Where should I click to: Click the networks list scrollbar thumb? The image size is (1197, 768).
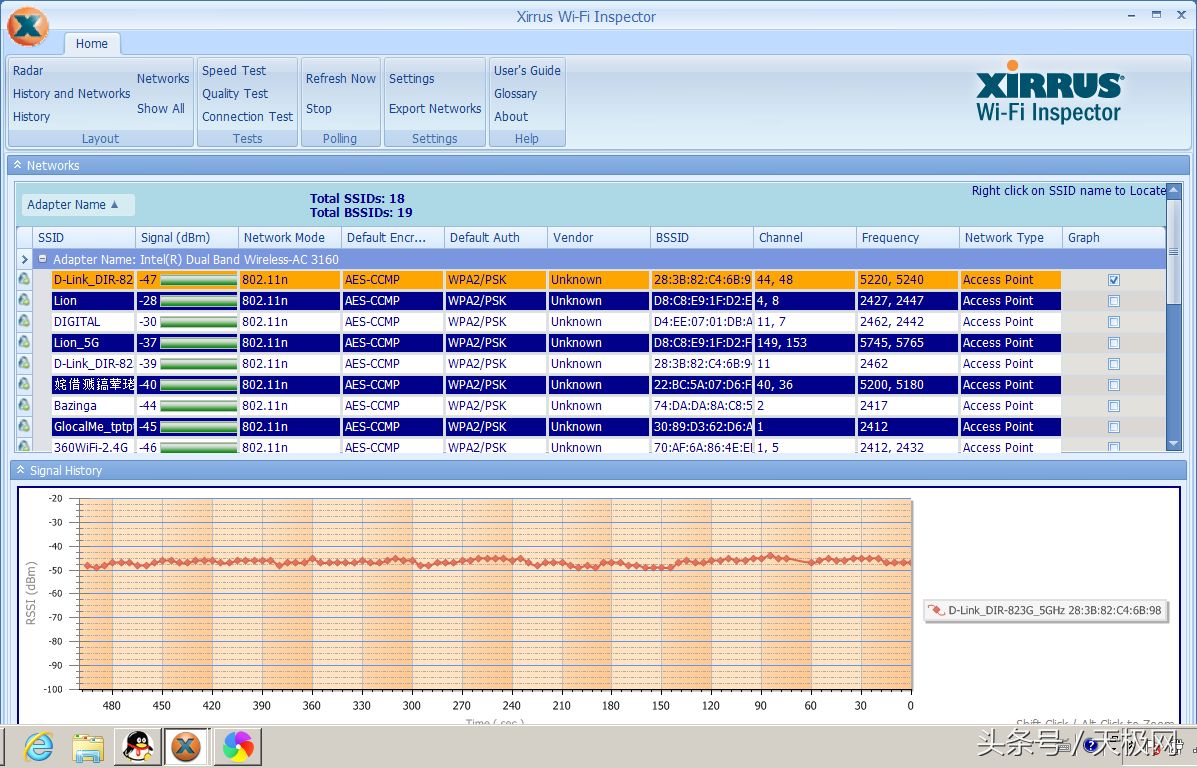(1174, 251)
